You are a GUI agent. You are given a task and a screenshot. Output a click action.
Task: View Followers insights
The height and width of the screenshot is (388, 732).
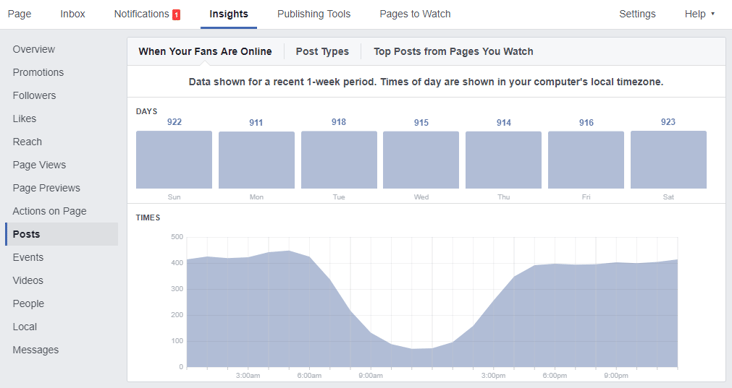[x=34, y=96]
